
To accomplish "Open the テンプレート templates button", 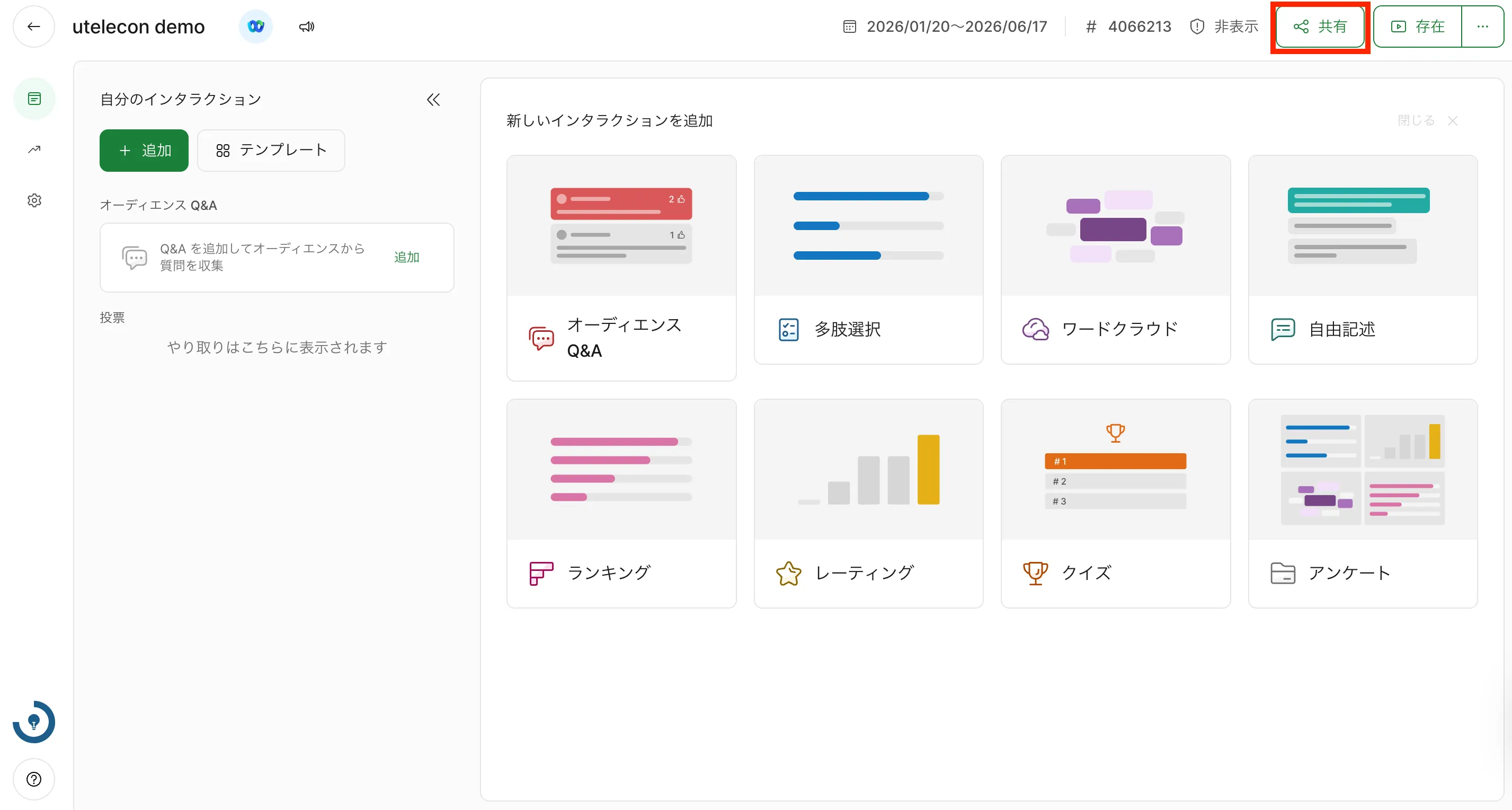I will tap(271, 151).
